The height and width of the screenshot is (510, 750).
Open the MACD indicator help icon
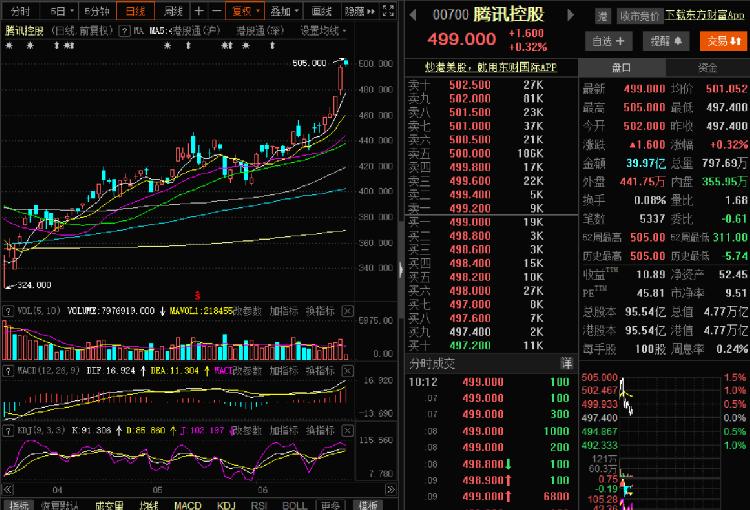[x=8, y=371]
